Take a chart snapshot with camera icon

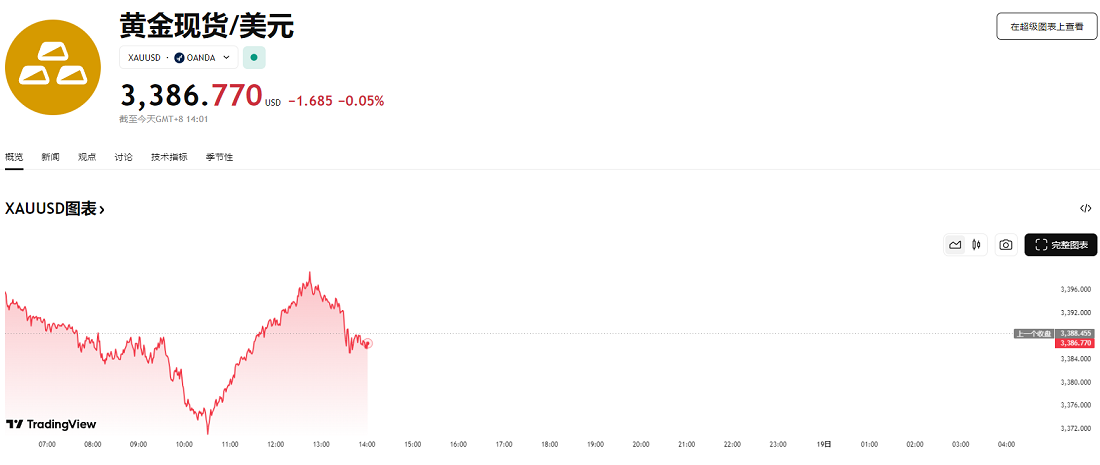click(x=1006, y=245)
